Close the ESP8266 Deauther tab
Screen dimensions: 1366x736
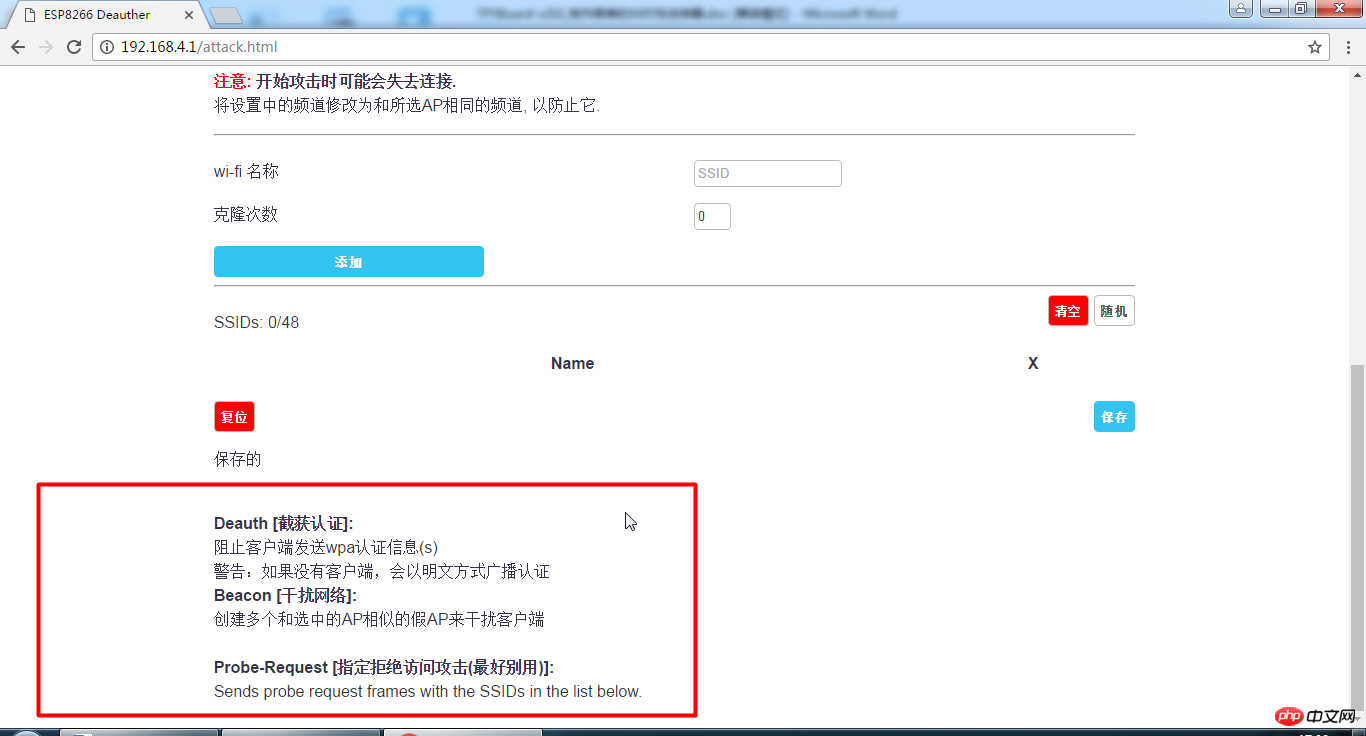[191, 15]
